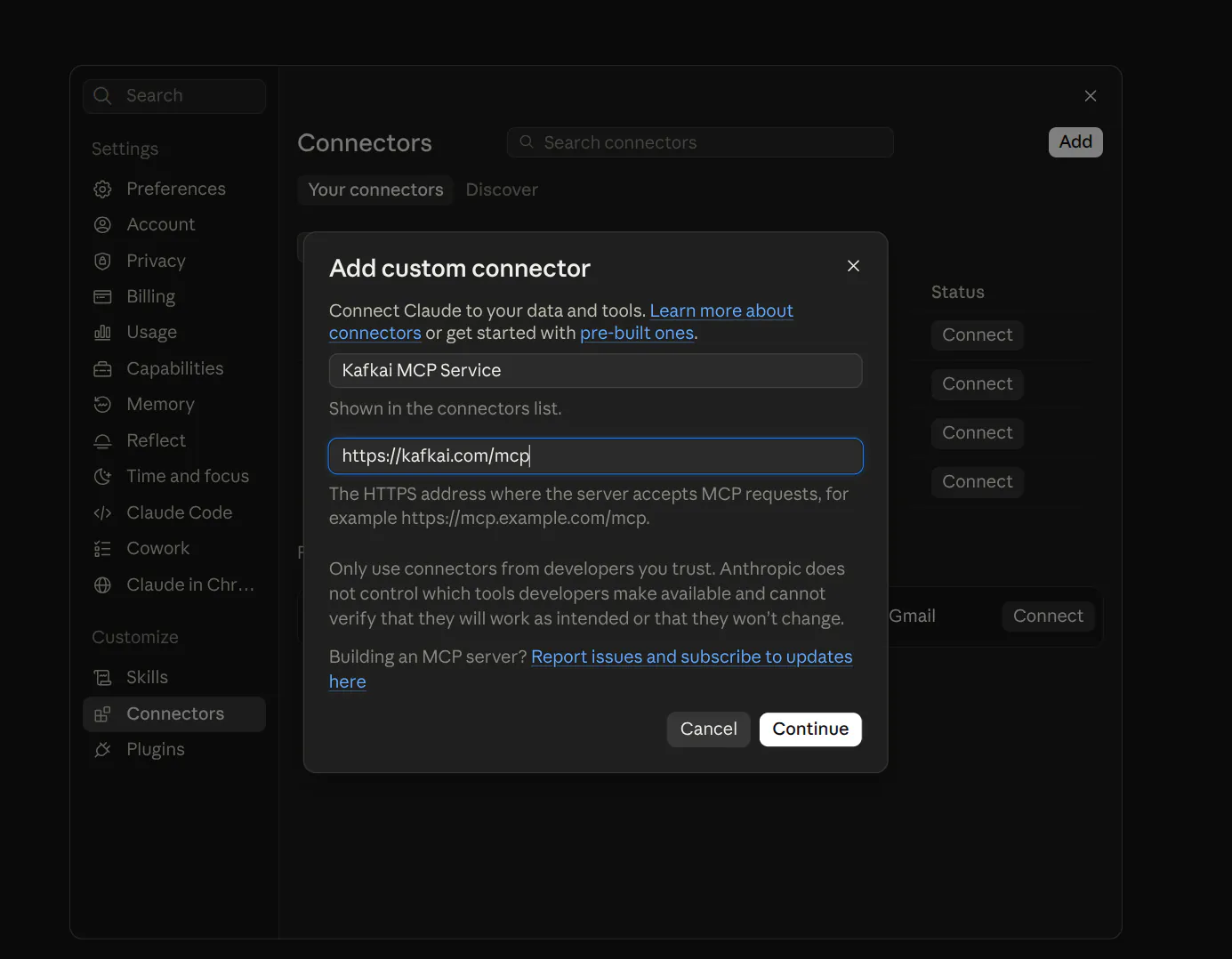Open Account settings page
The width and height of the screenshot is (1232, 959).
coord(174,224)
